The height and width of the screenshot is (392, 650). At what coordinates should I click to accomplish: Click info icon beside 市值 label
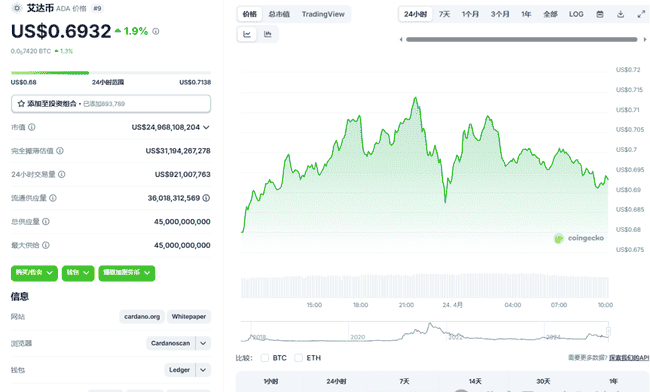(x=32, y=127)
